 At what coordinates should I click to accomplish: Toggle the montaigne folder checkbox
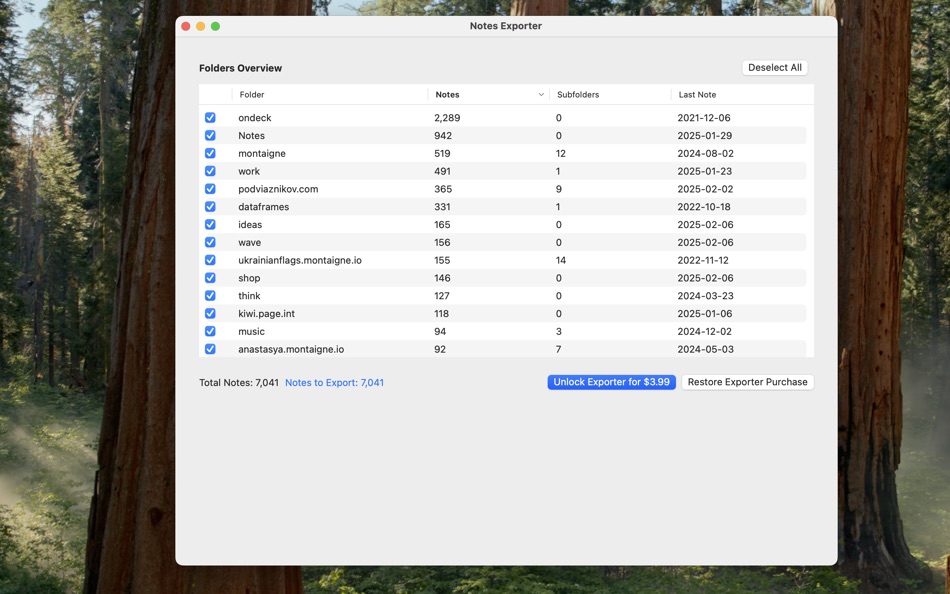(210, 153)
